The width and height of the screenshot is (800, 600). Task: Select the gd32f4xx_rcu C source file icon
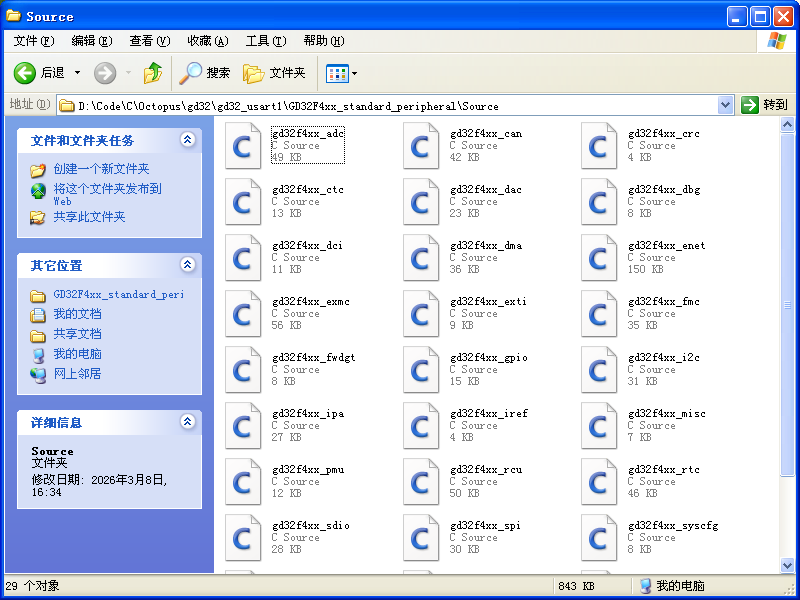click(421, 482)
